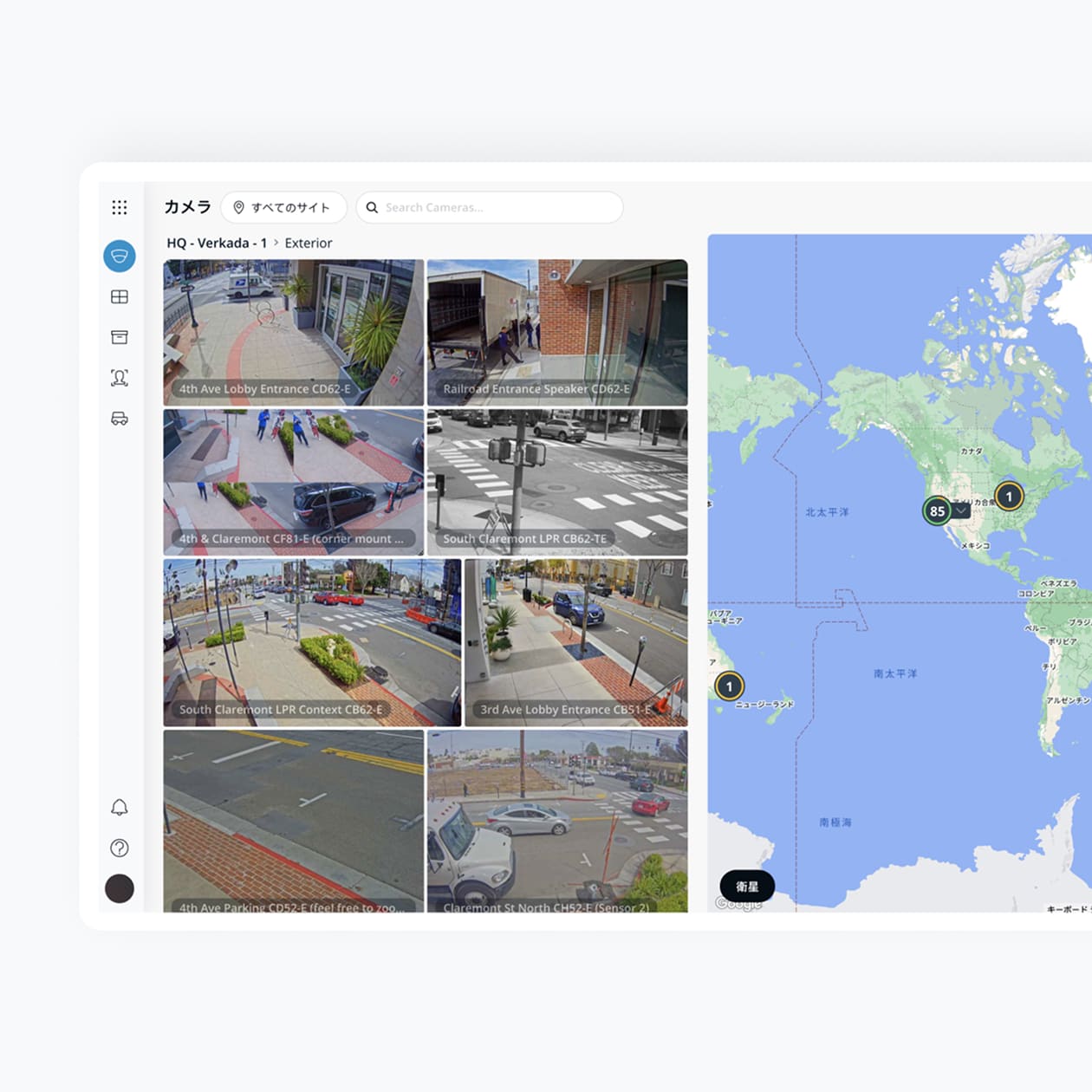Go to HQ - Verkada - 1 breadcrumb
The height and width of the screenshot is (1092, 1092).
click(x=217, y=243)
